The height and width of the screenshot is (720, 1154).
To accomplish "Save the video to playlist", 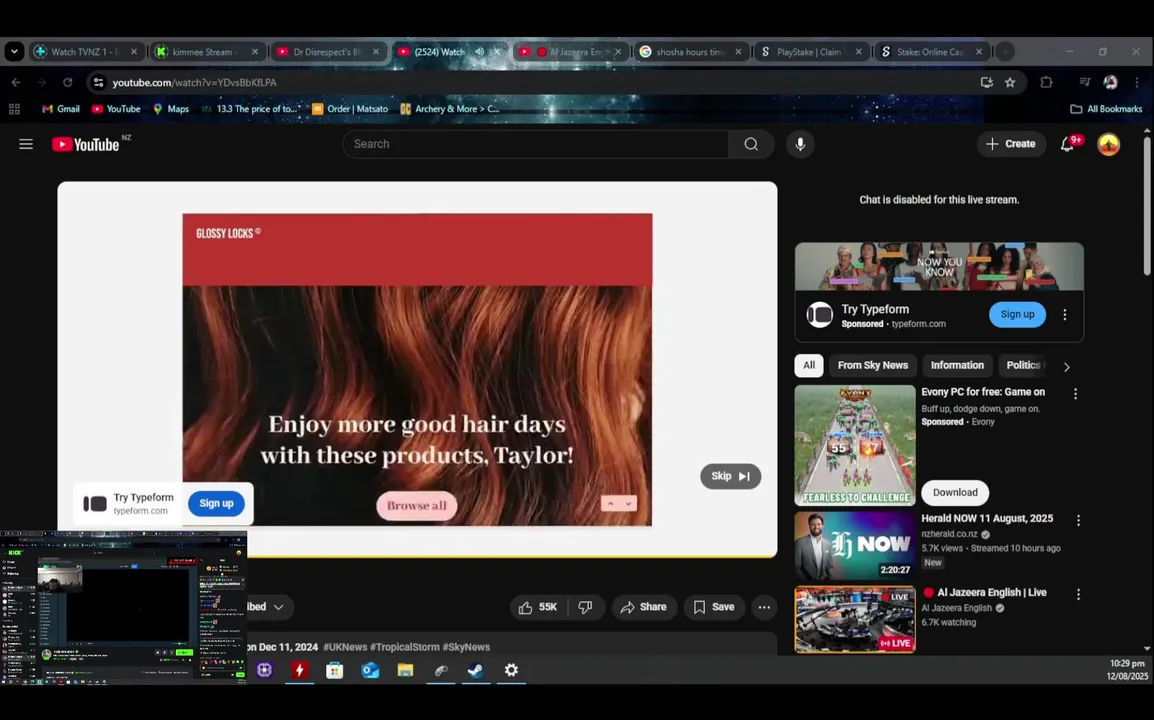I will (x=714, y=607).
